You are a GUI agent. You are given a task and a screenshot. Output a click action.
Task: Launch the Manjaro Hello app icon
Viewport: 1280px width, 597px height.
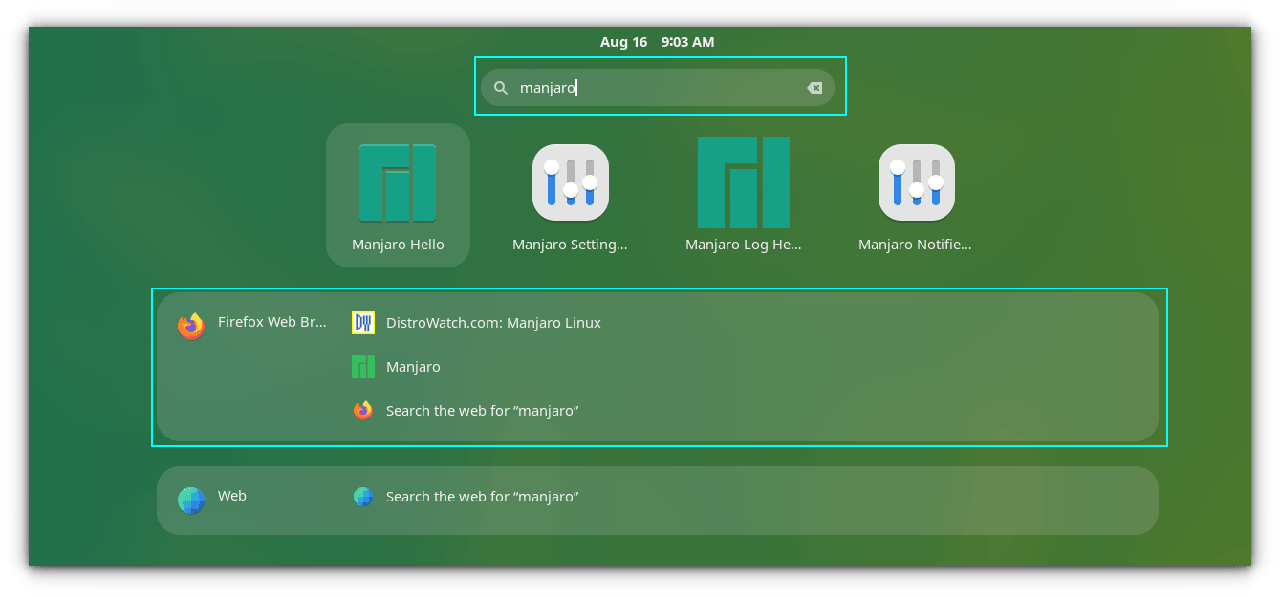pyautogui.click(x=397, y=183)
